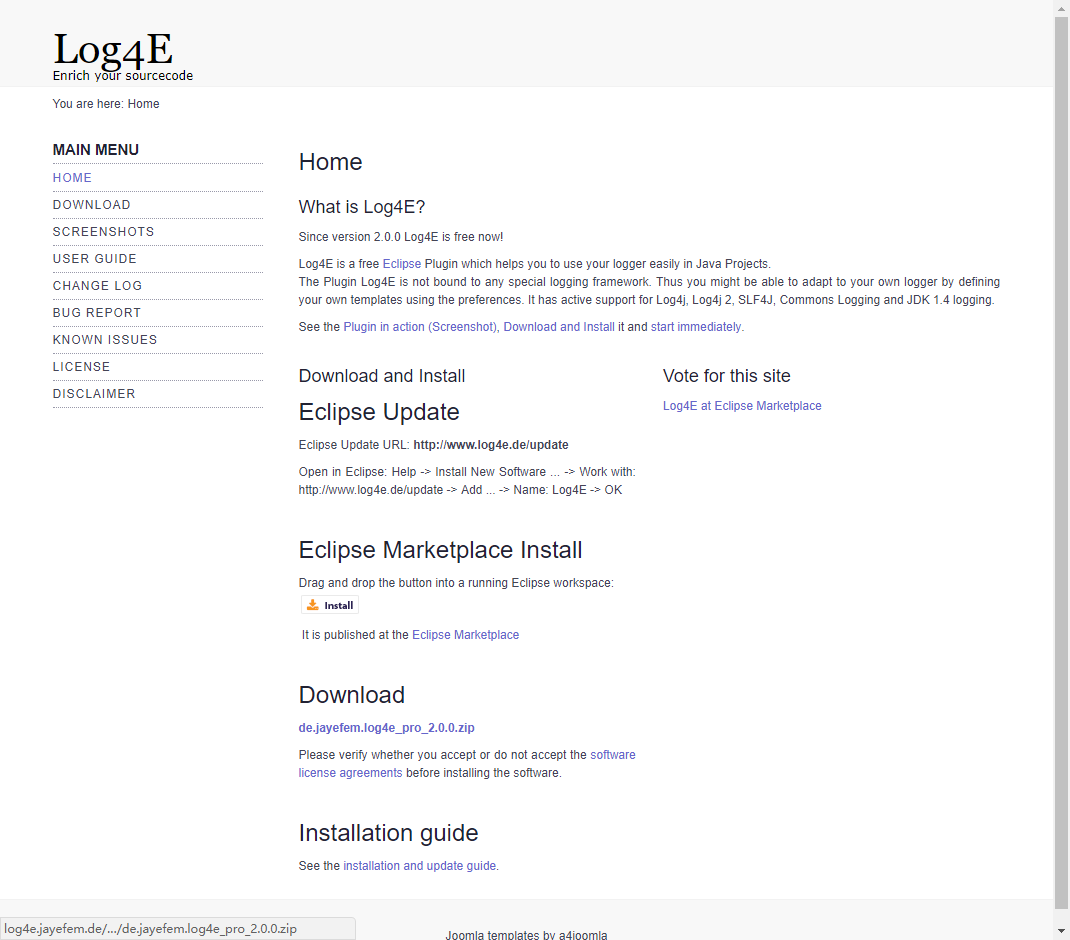Image resolution: width=1070 pixels, height=940 pixels.
Task: Click the 'Eclipse Update' heading
Action: tap(379, 412)
